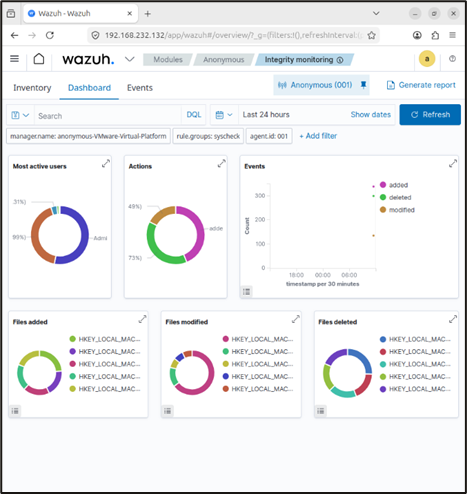Image resolution: width=467 pixels, height=494 pixels.
Task: Open the saved queries dropdown
Action: click(x=20, y=115)
